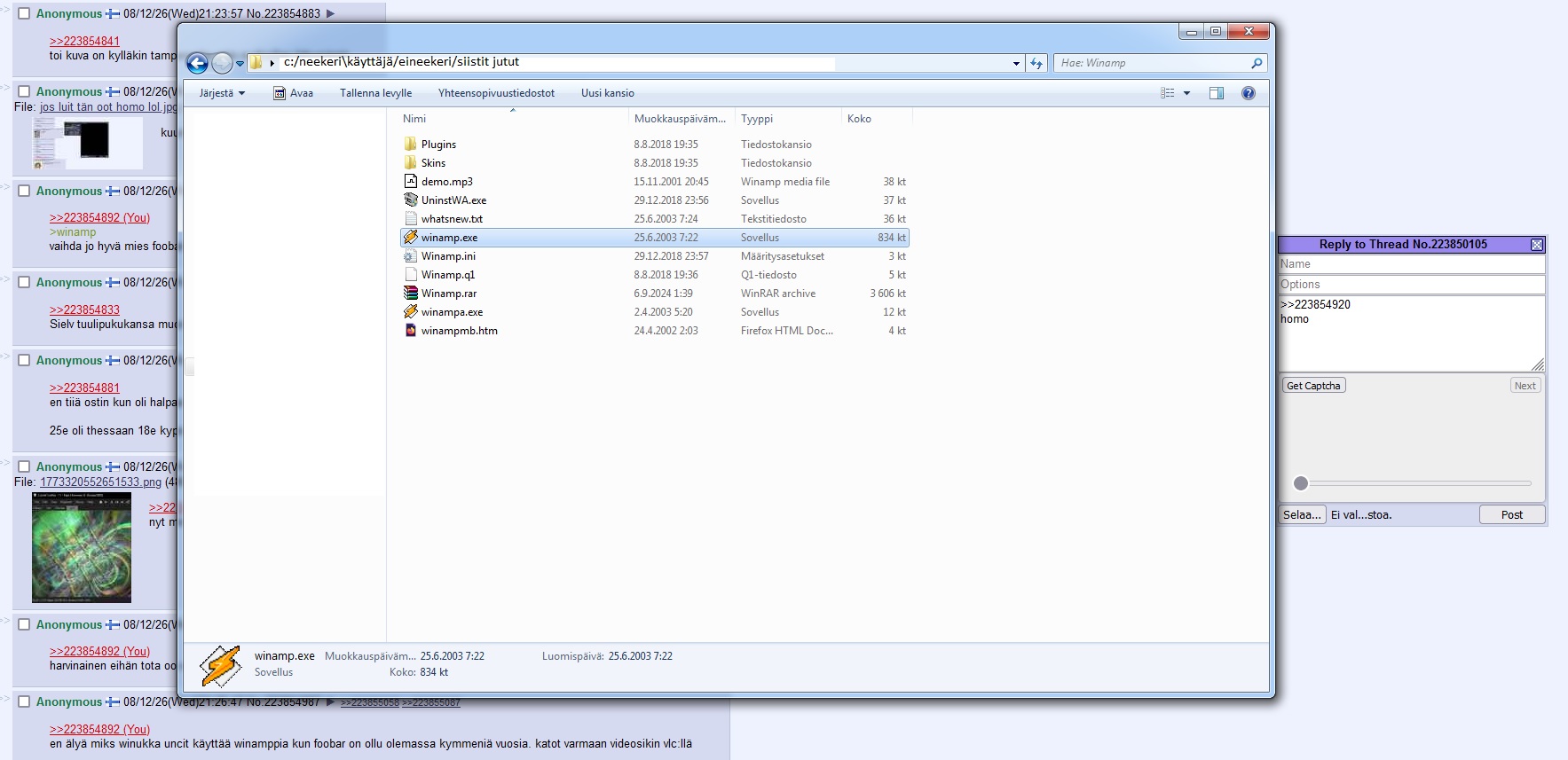This screenshot has width=1568, height=760.
Task: Click the Options field in reply form
Action: pyautogui.click(x=1412, y=285)
